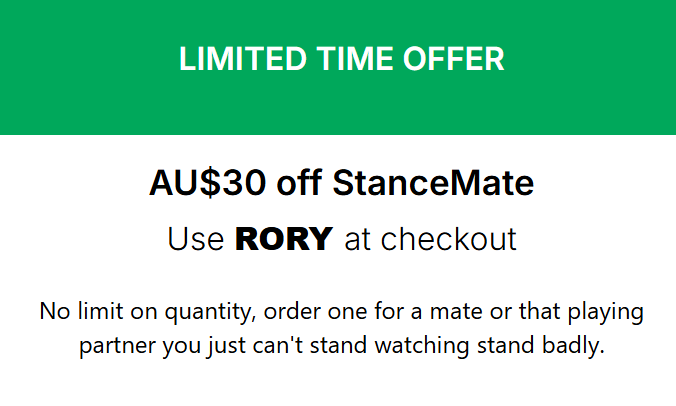Click the word 'off' in the headline
676x406 pixels.
coord(299,183)
